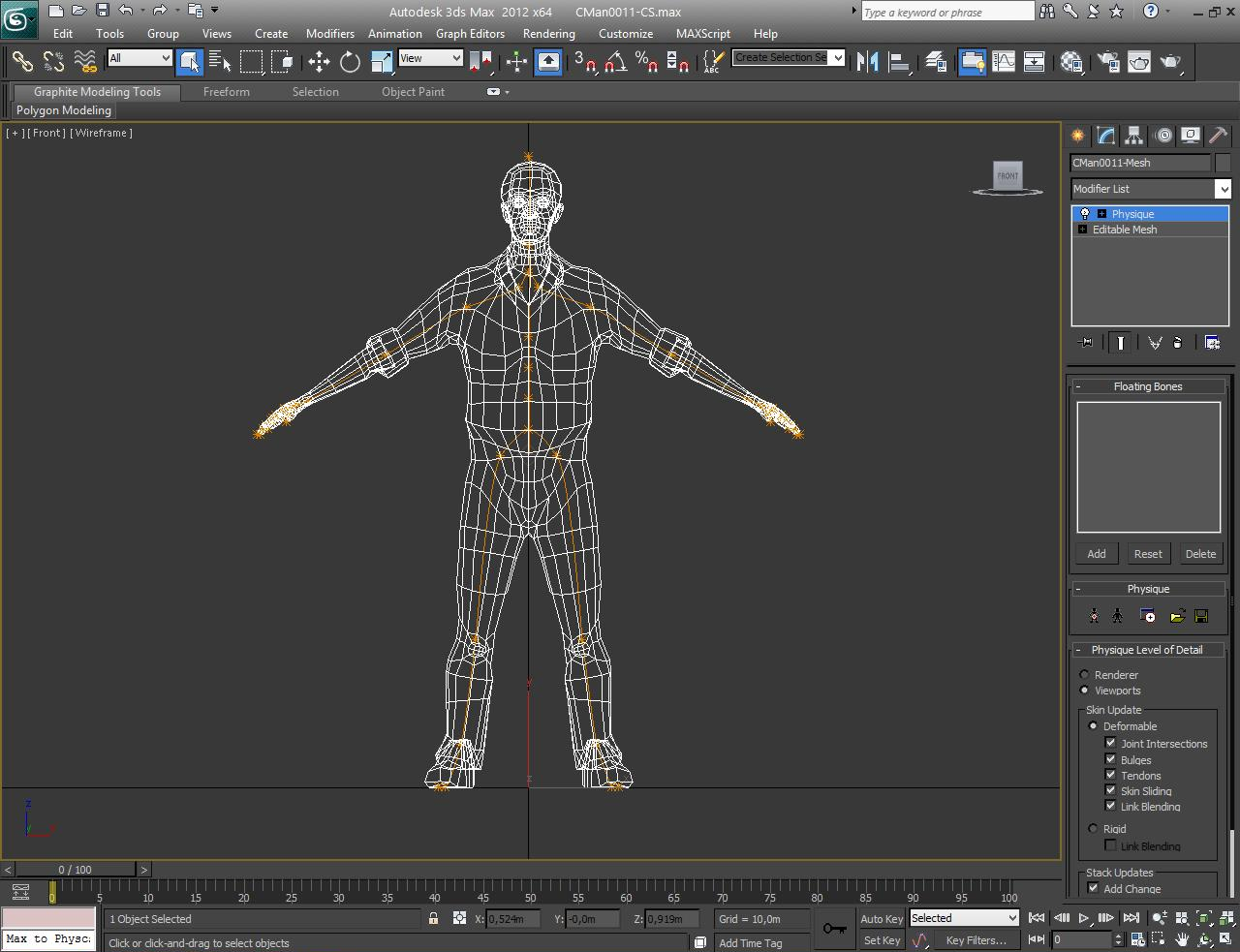Select the Select and Rotate tool
The image size is (1240, 952).
(x=350, y=62)
